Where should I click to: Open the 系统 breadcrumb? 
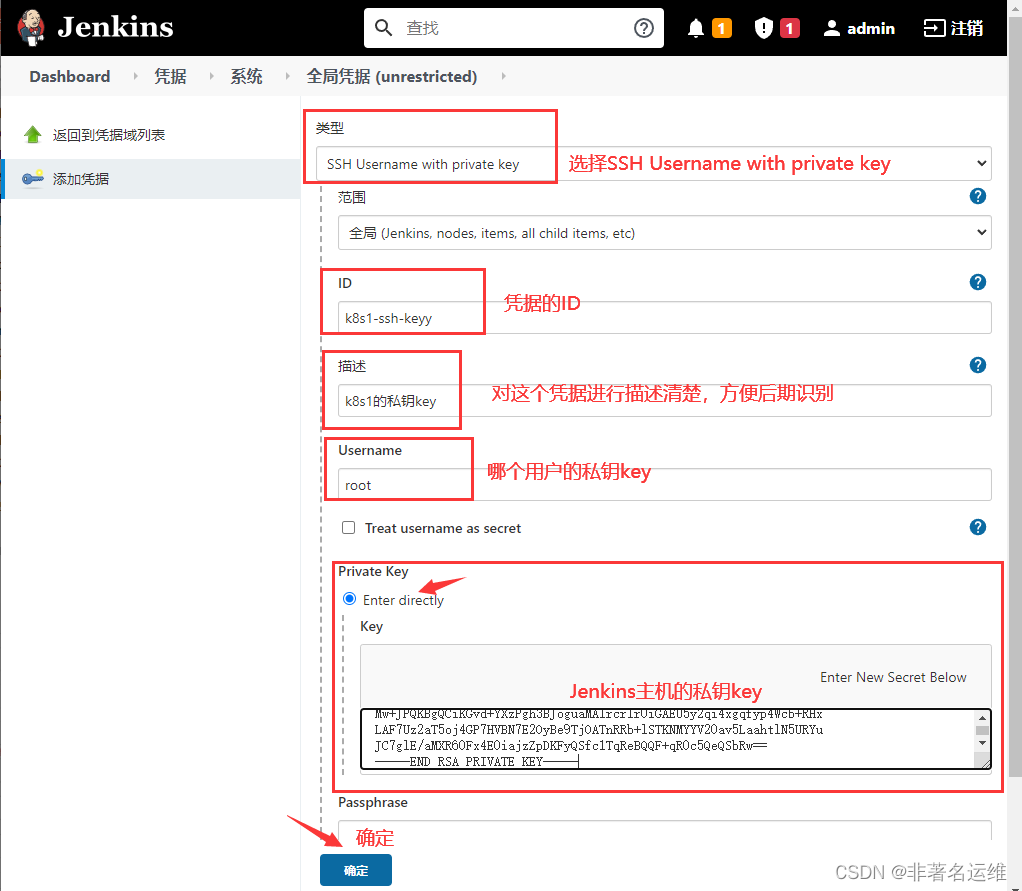(x=246, y=76)
